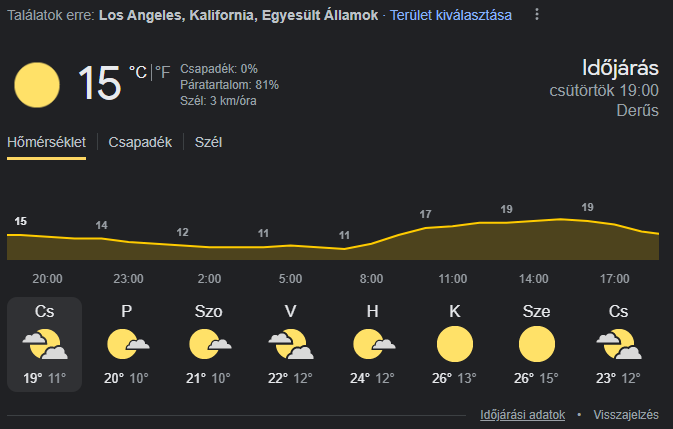Select Thursday (Cs) partly cloudy forecast at 19°
Viewport: 673px width, 429px height.
pyautogui.click(x=45, y=345)
